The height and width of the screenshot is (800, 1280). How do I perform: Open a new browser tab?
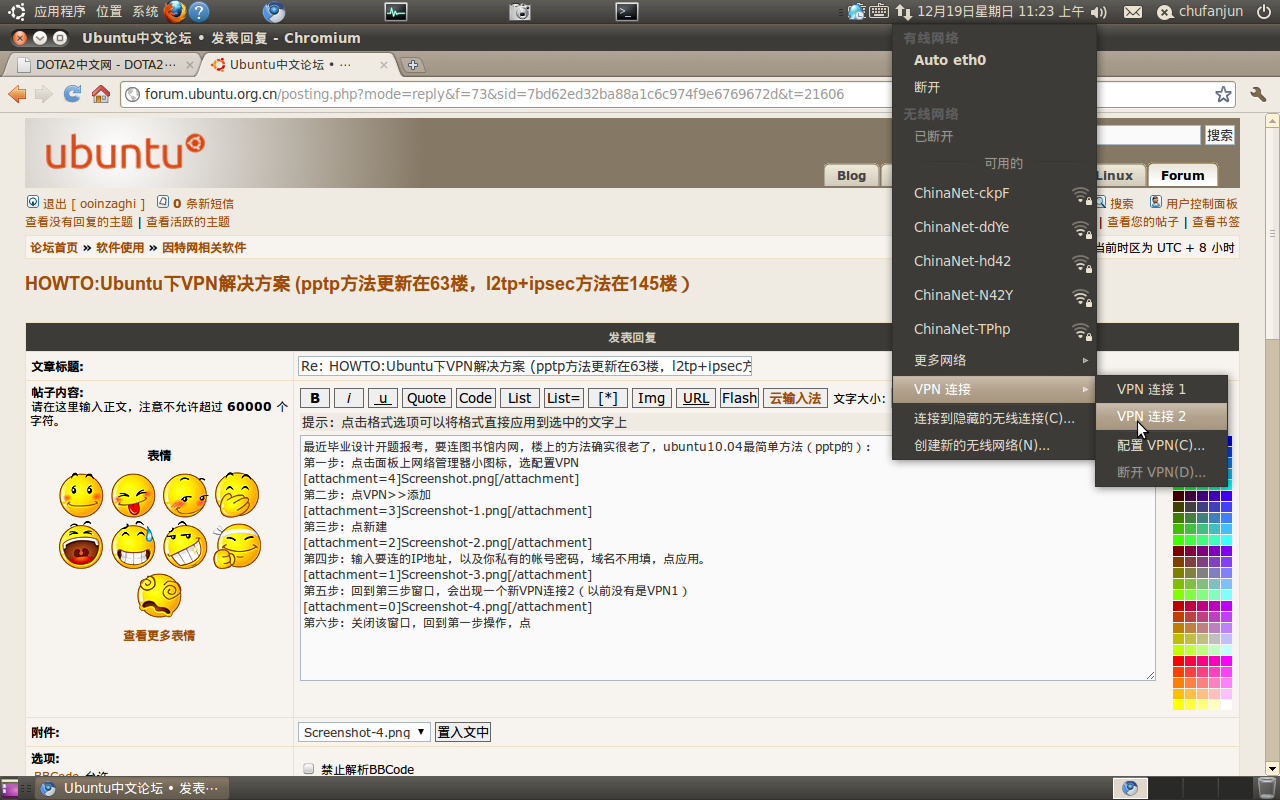pos(413,65)
